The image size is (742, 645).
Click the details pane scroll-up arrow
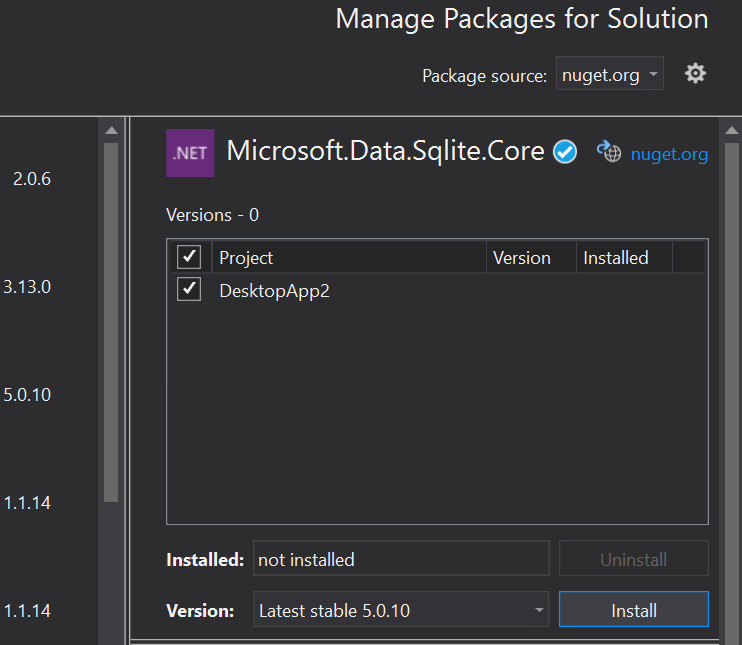[x=732, y=131]
